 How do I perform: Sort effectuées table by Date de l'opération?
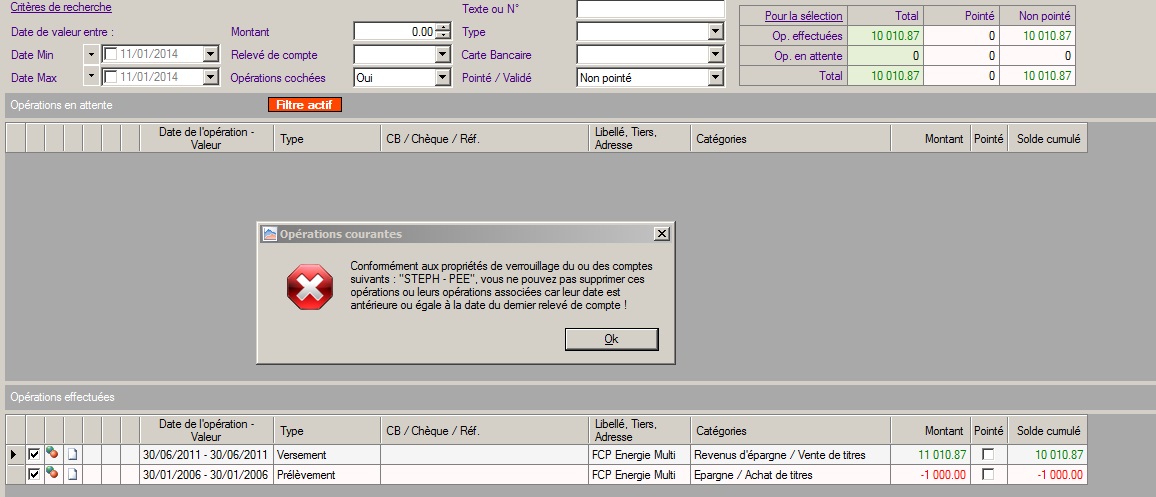206,430
